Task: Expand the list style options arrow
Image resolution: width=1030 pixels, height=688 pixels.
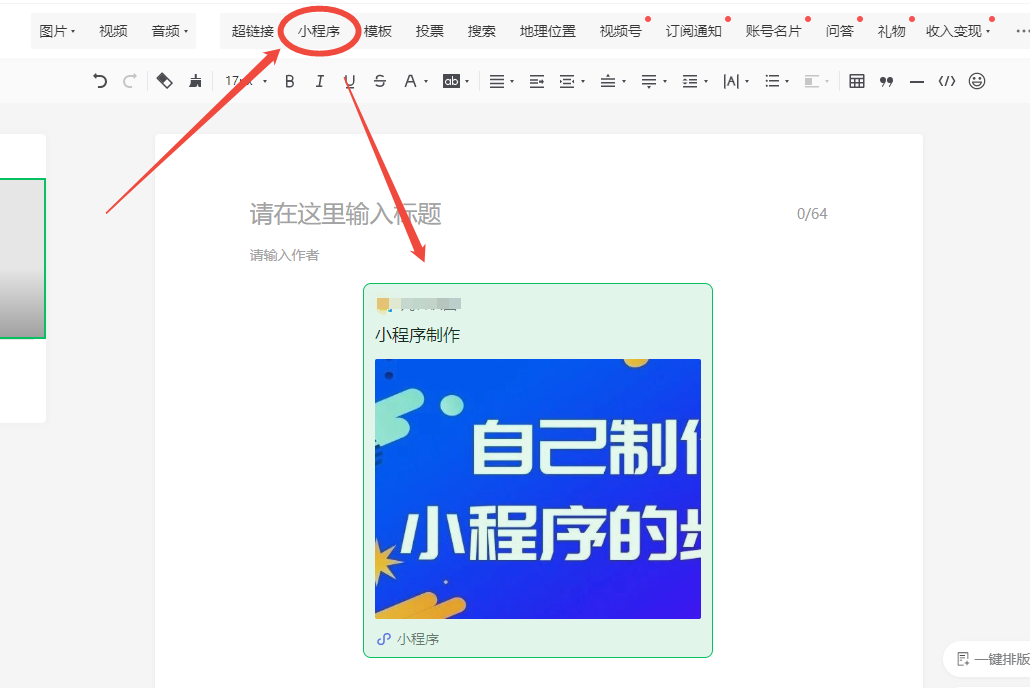Action: pos(787,82)
